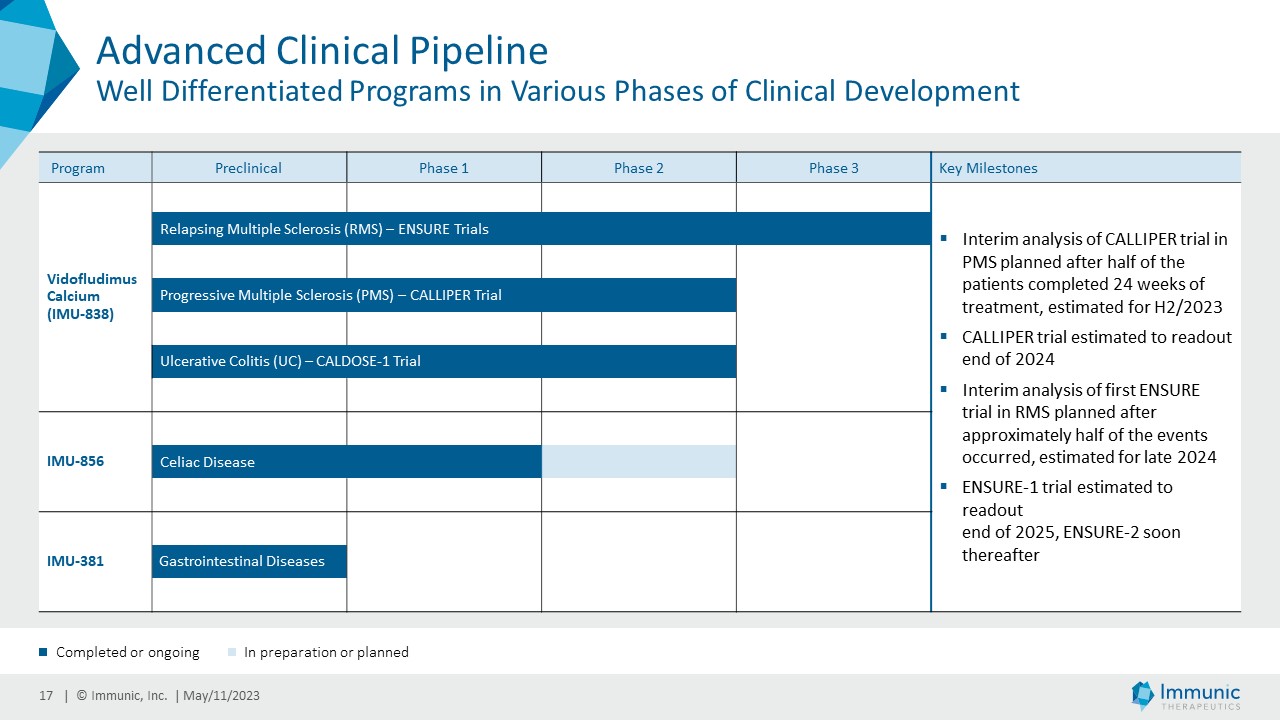Image resolution: width=1280 pixels, height=720 pixels.
Task: Select the Preclinical column header
Action: [248, 168]
